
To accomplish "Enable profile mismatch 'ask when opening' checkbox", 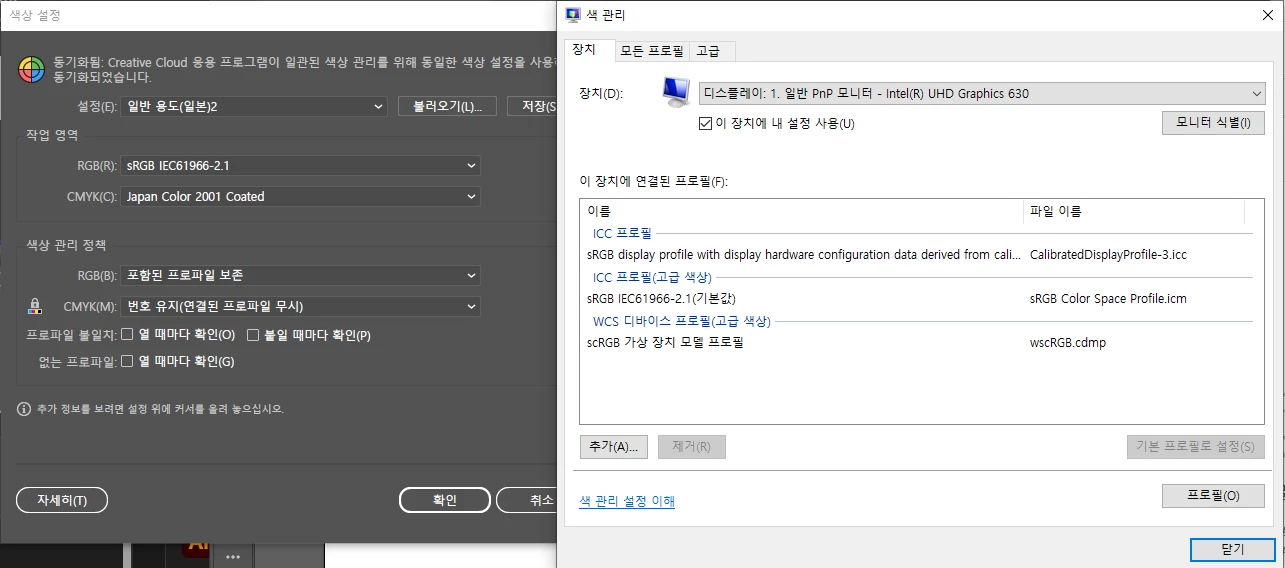I will [127, 335].
